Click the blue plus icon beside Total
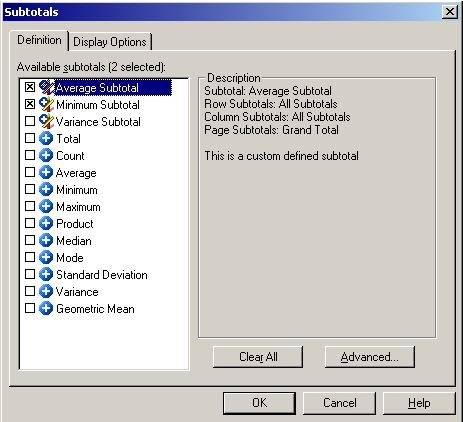This screenshot has width=463, height=422. [46, 138]
